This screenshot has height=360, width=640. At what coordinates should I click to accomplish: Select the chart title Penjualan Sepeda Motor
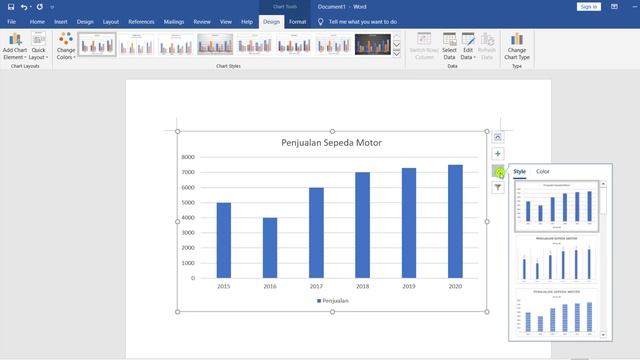coord(331,143)
